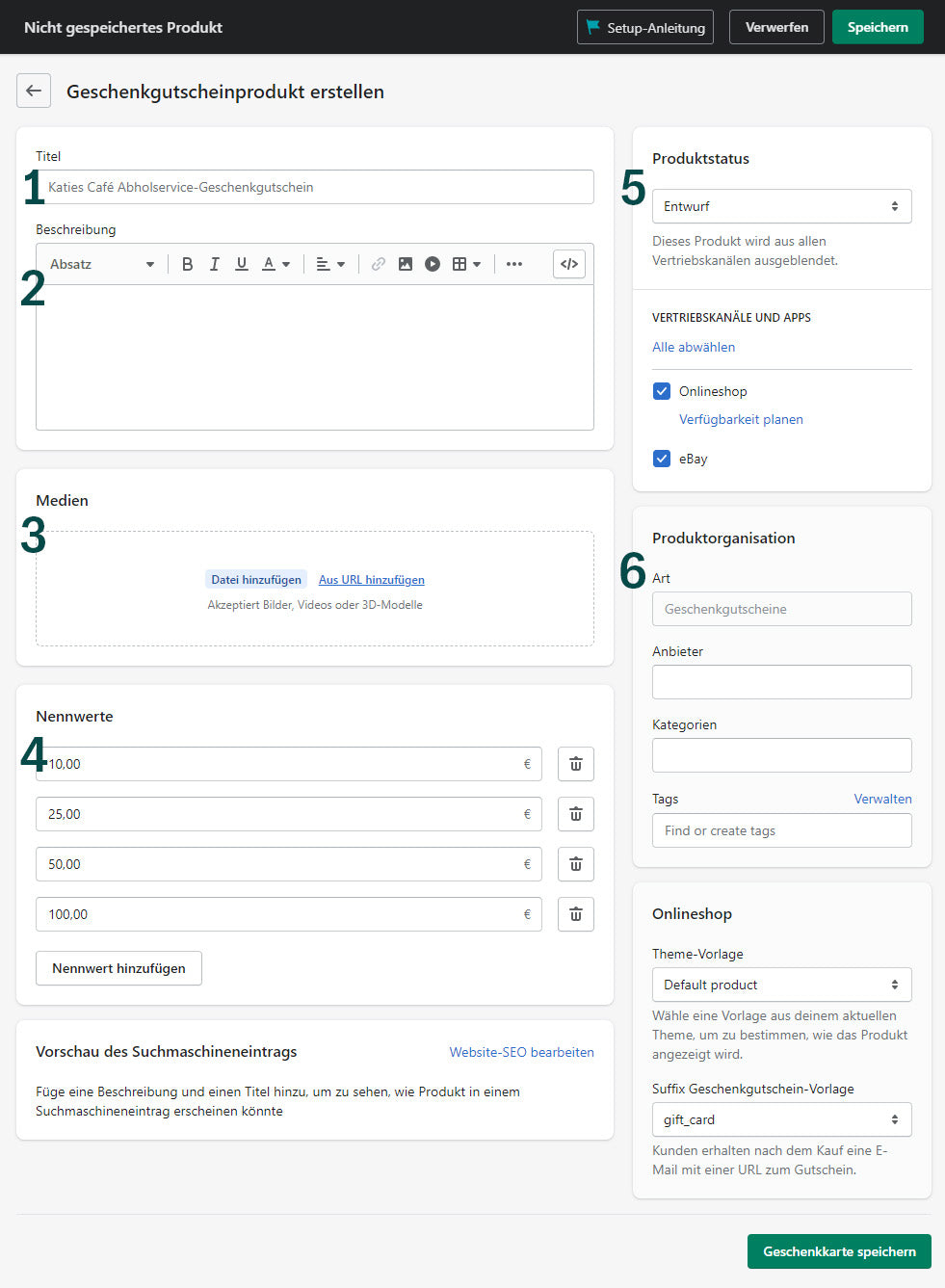Viewport: 945px width, 1288px height.
Task: Open the Website-SEO bearbeiten link
Action: [x=521, y=1052]
